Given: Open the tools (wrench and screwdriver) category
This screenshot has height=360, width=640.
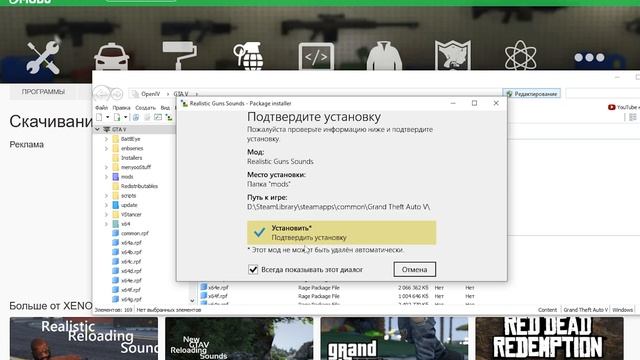Looking at the screenshot, I should click(43, 58).
